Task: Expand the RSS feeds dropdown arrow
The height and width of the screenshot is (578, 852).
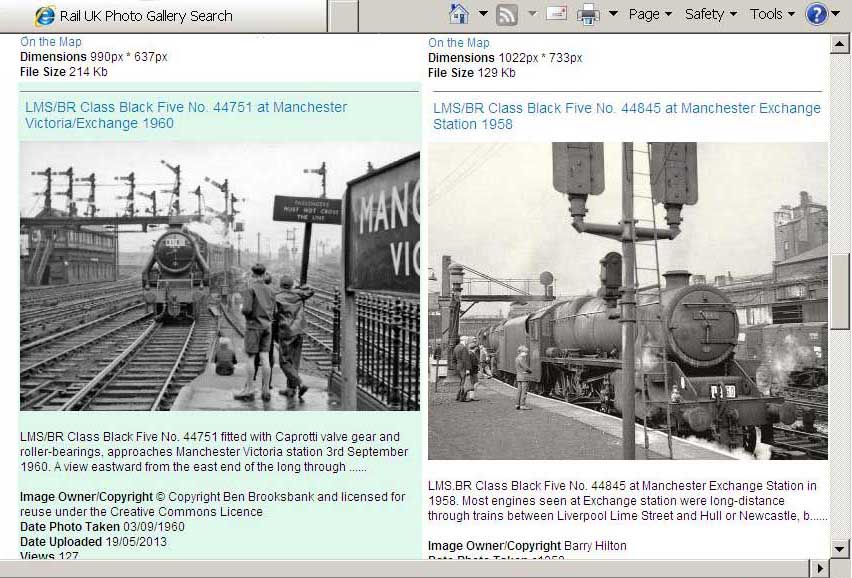Action: (532, 14)
